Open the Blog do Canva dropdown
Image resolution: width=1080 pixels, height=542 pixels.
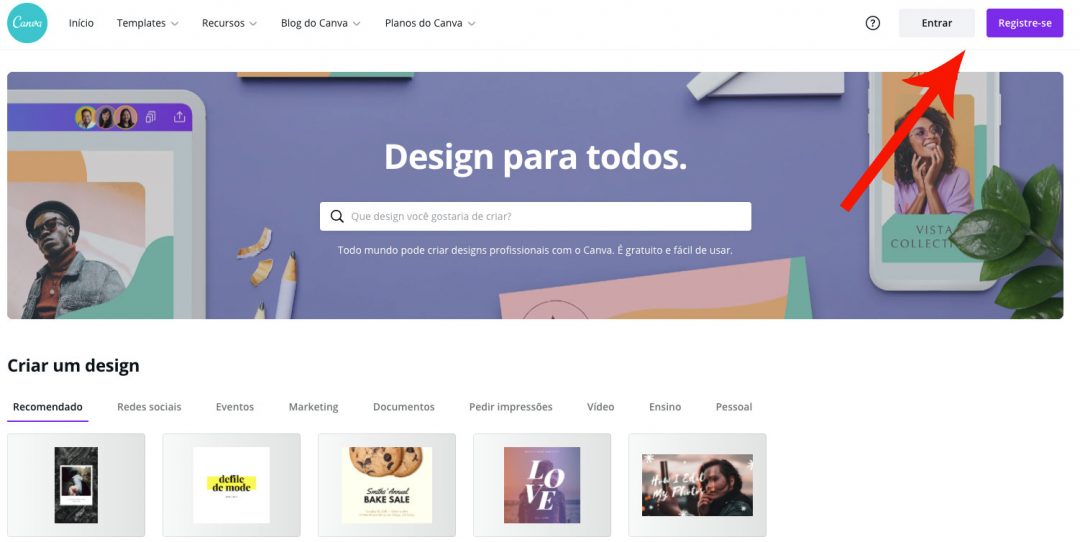coord(320,23)
